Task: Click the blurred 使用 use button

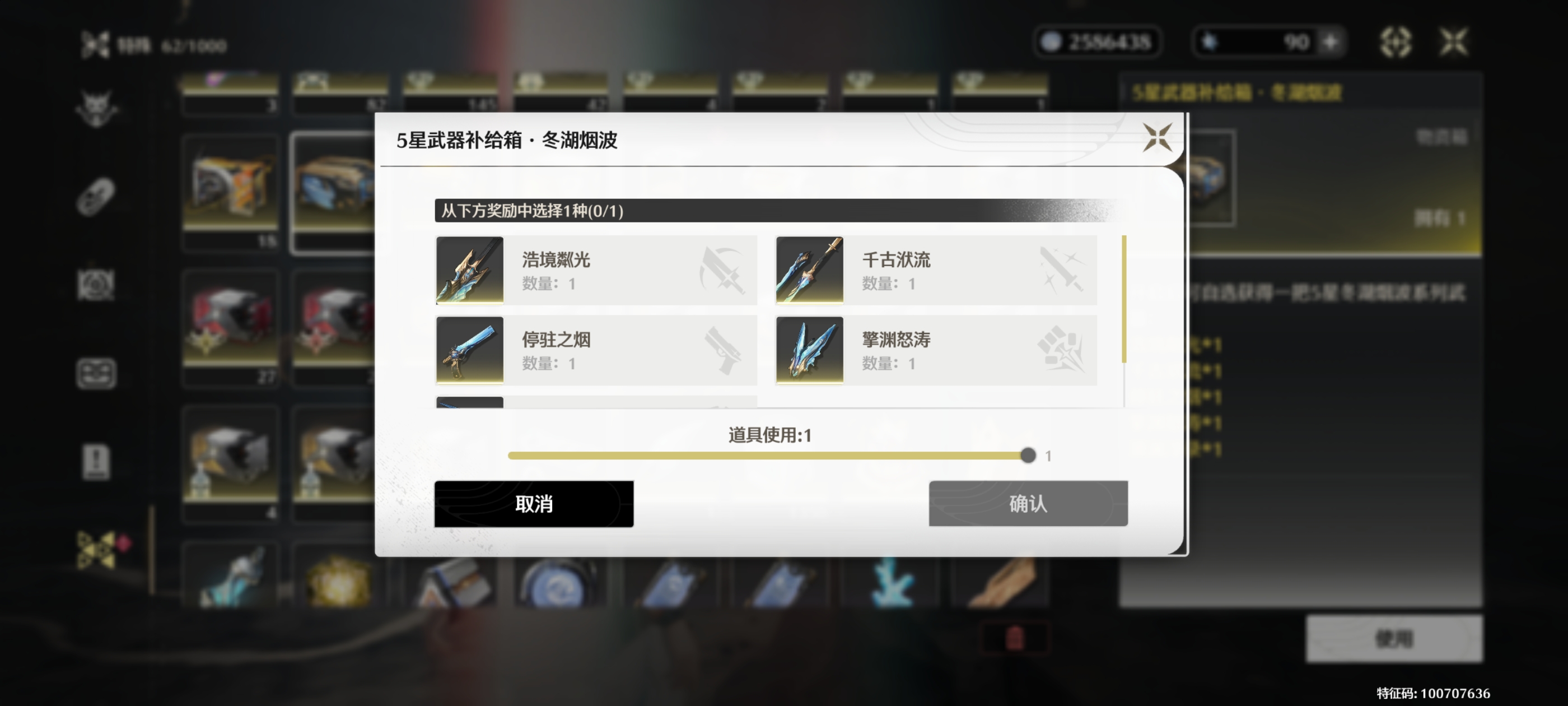Action: [1394, 638]
